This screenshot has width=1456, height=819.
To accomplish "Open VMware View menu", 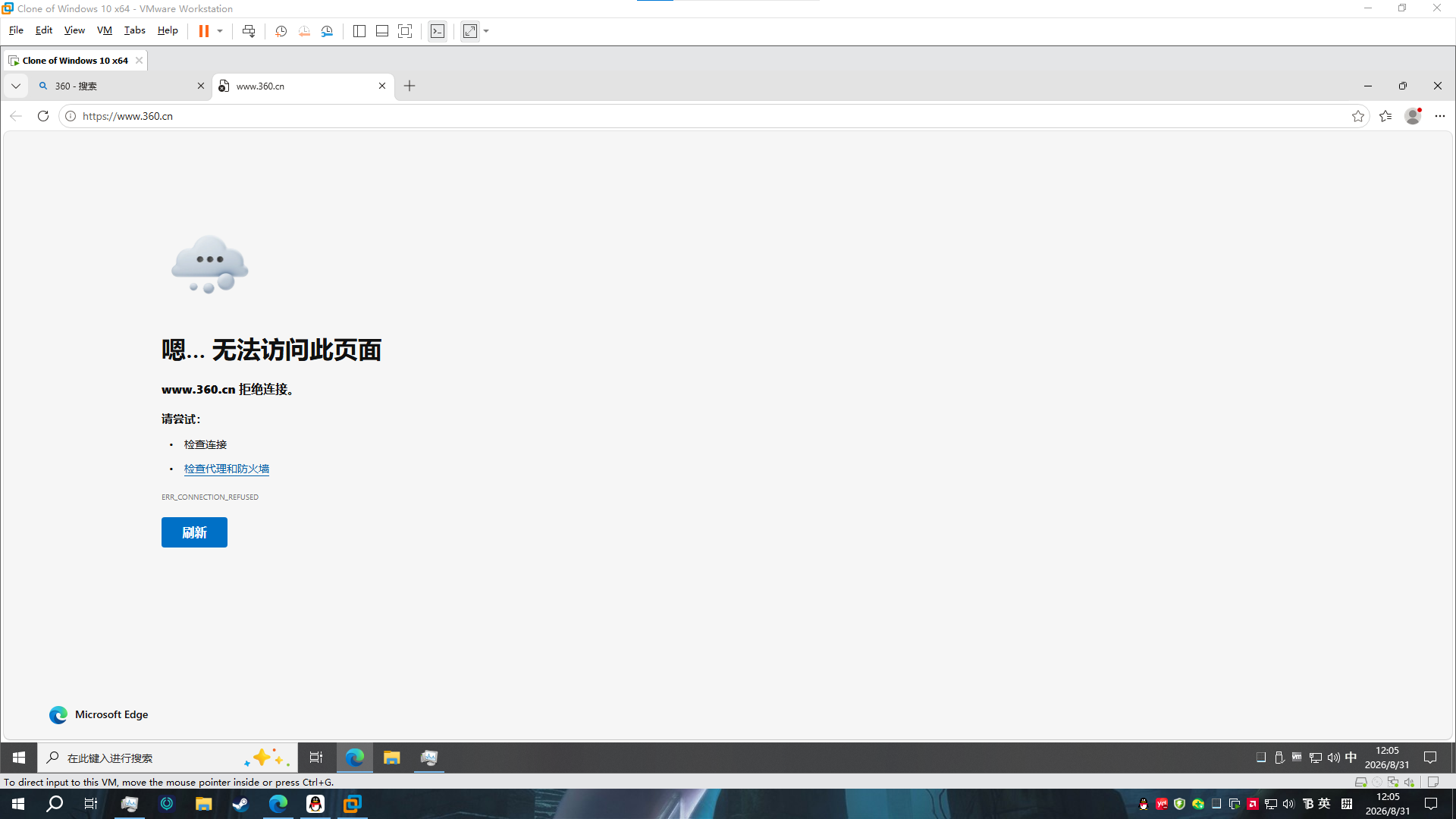I will coord(74,30).
